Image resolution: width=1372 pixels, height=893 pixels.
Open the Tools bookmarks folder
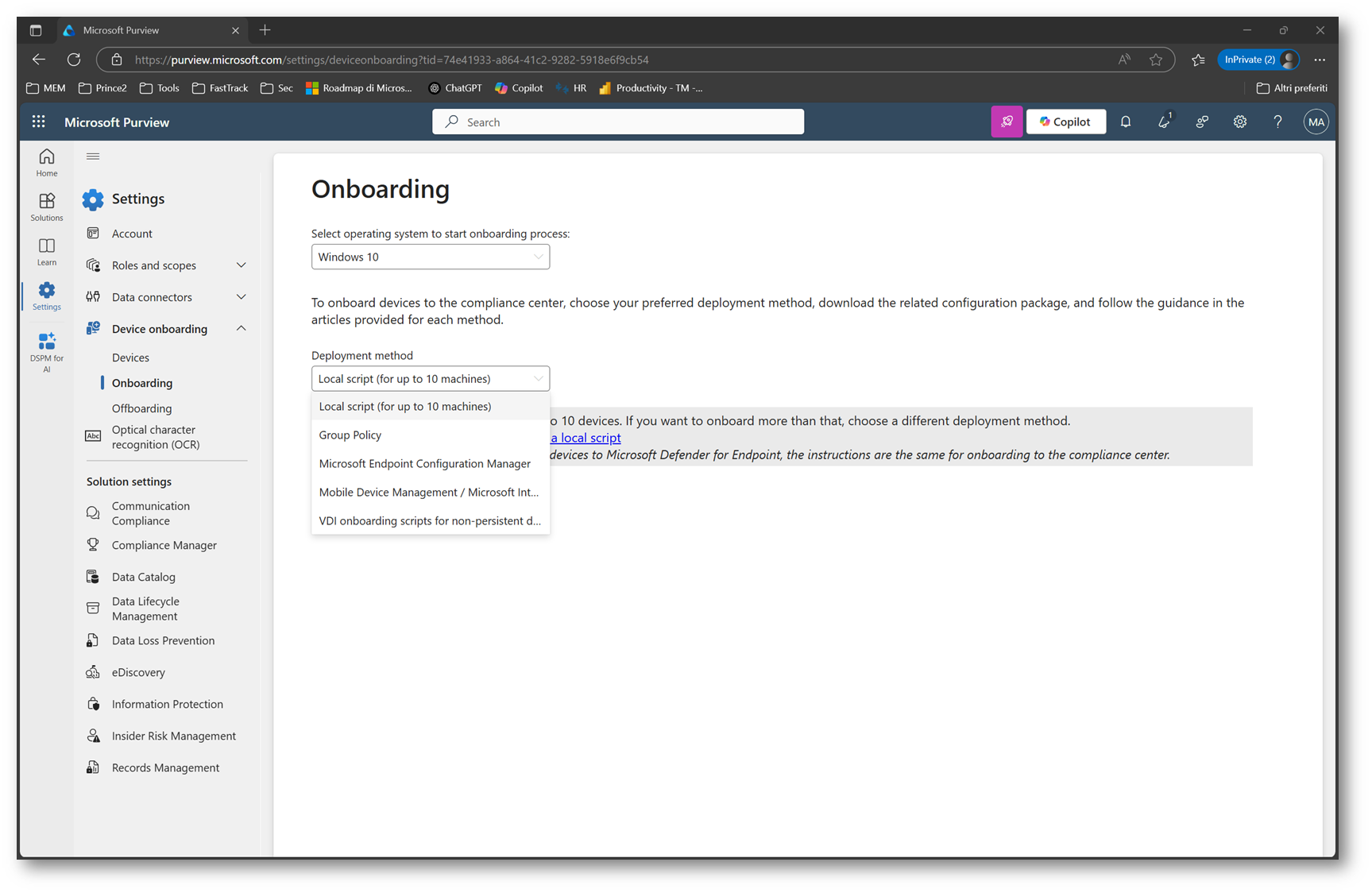pos(160,88)
